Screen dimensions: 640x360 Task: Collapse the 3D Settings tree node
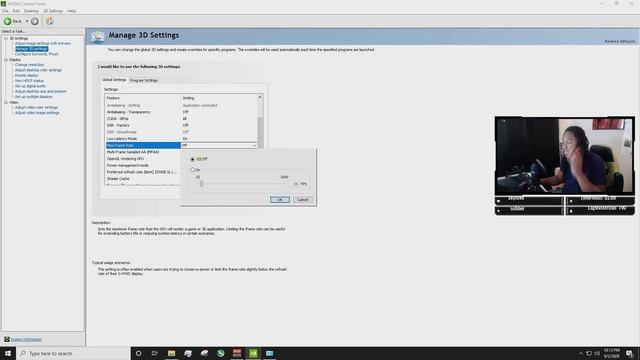click(x=6, y=38)
